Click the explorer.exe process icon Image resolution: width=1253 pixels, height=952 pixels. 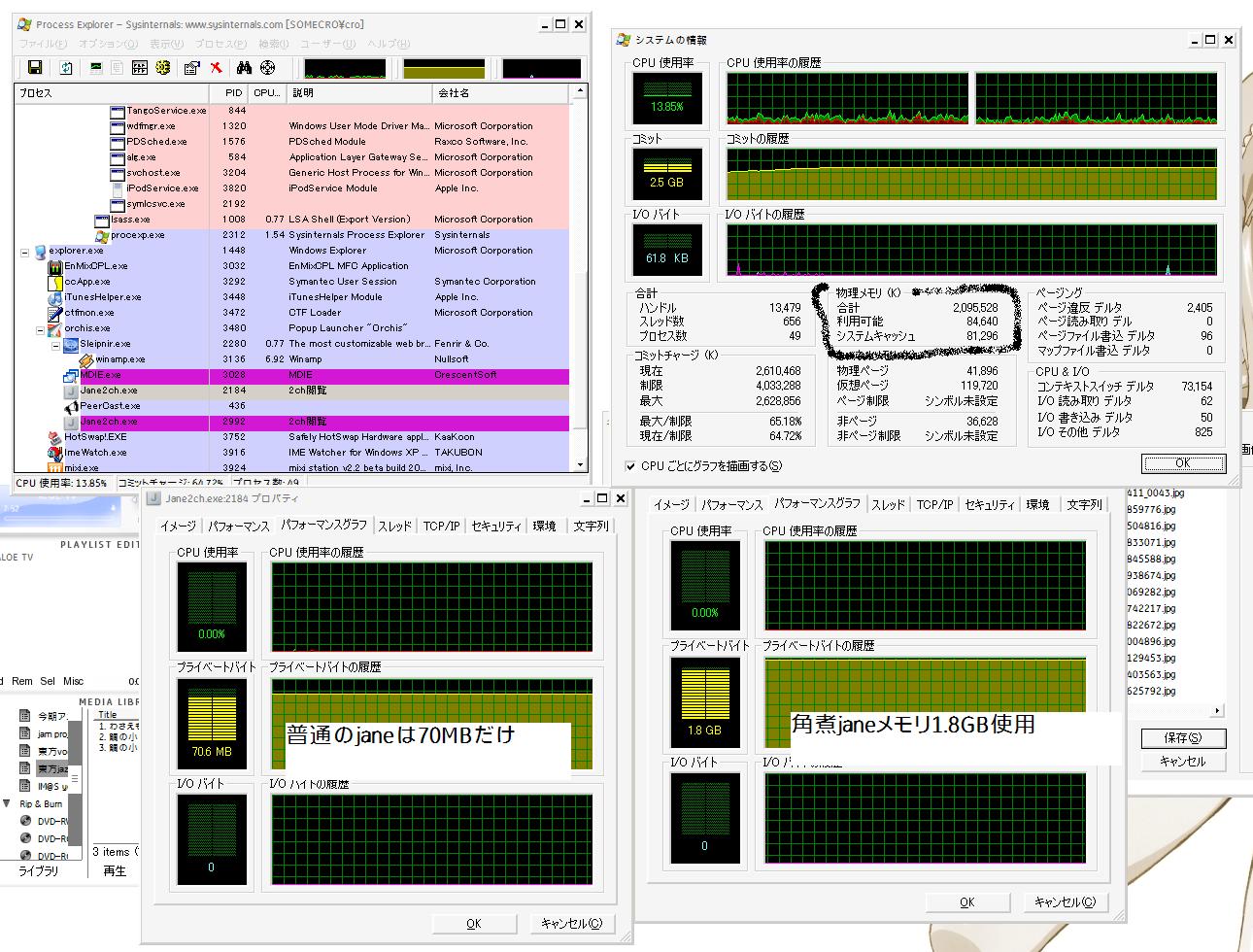tap(41, 251)
